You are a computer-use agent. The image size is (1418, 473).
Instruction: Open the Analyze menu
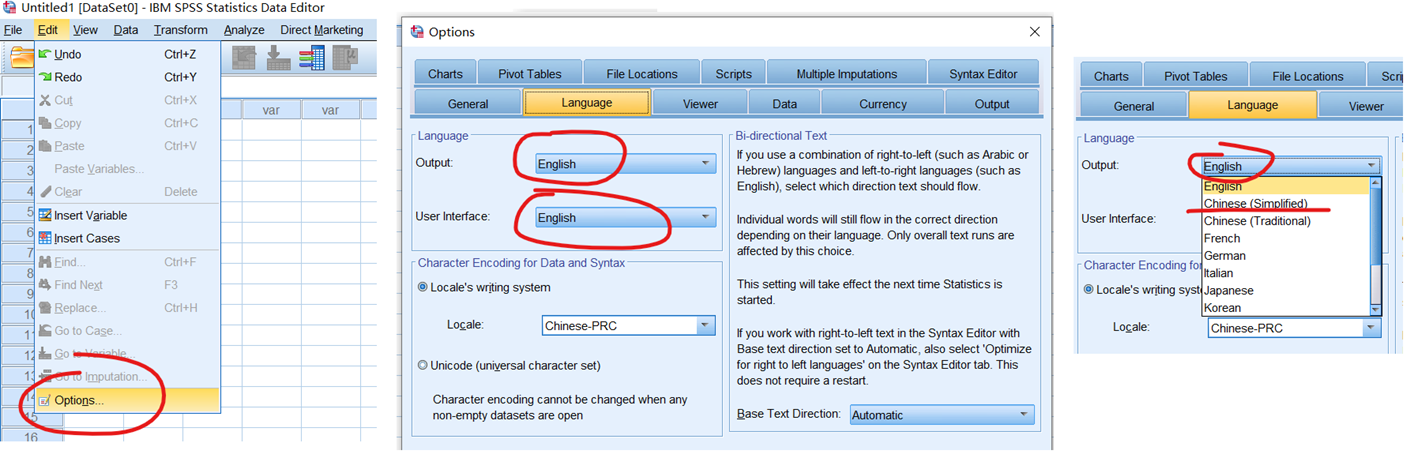(243, 30)
